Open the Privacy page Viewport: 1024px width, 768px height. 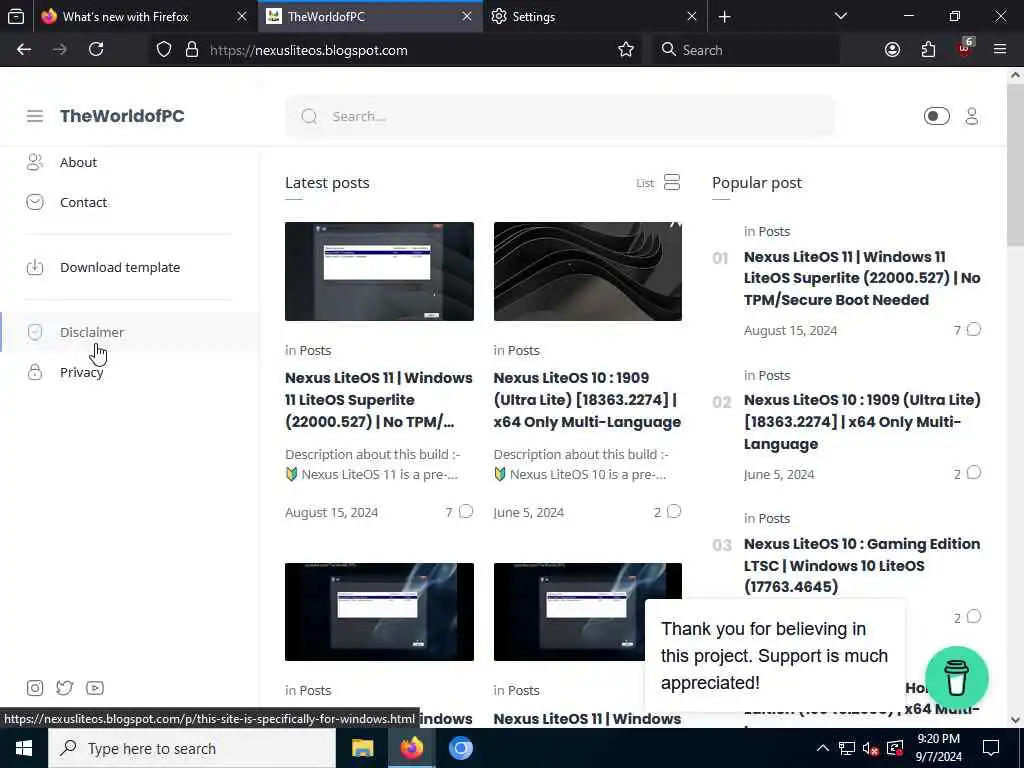82,372
